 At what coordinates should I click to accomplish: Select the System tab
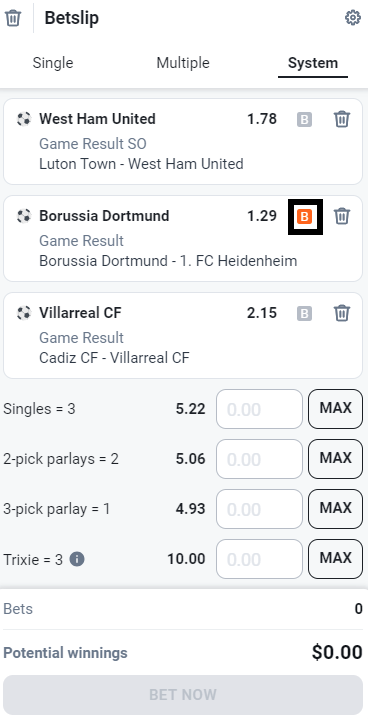(x=313, y=63)
